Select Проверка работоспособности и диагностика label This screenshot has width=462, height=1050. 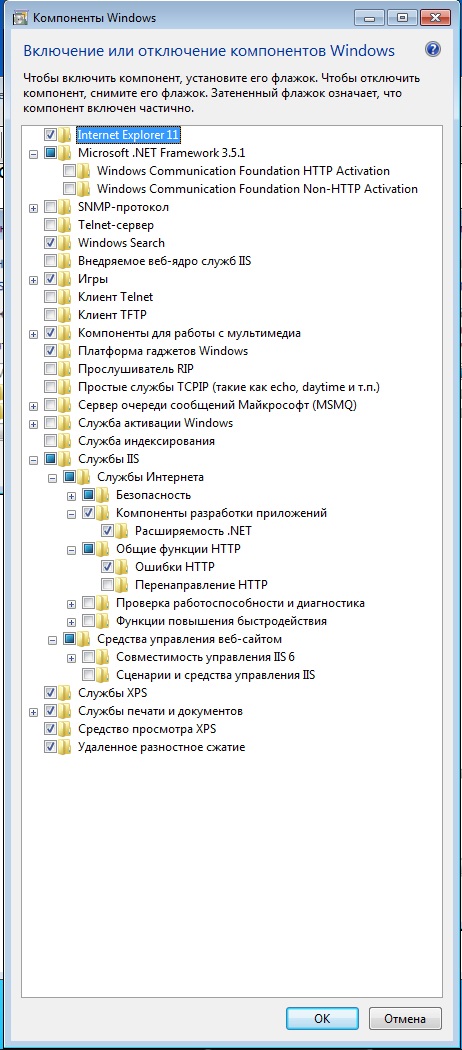click(x=240, y=603)
